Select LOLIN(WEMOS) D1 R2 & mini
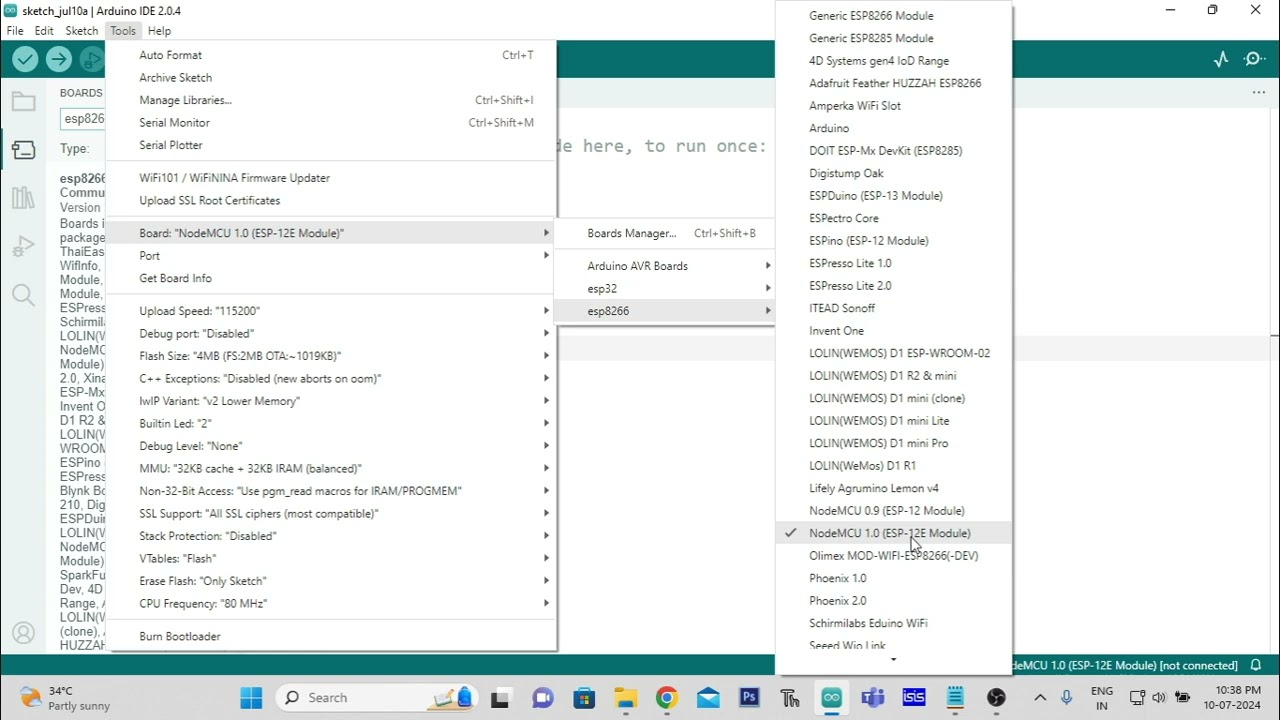The width and height of the screenshot is (1280, 720). point(894,376)
